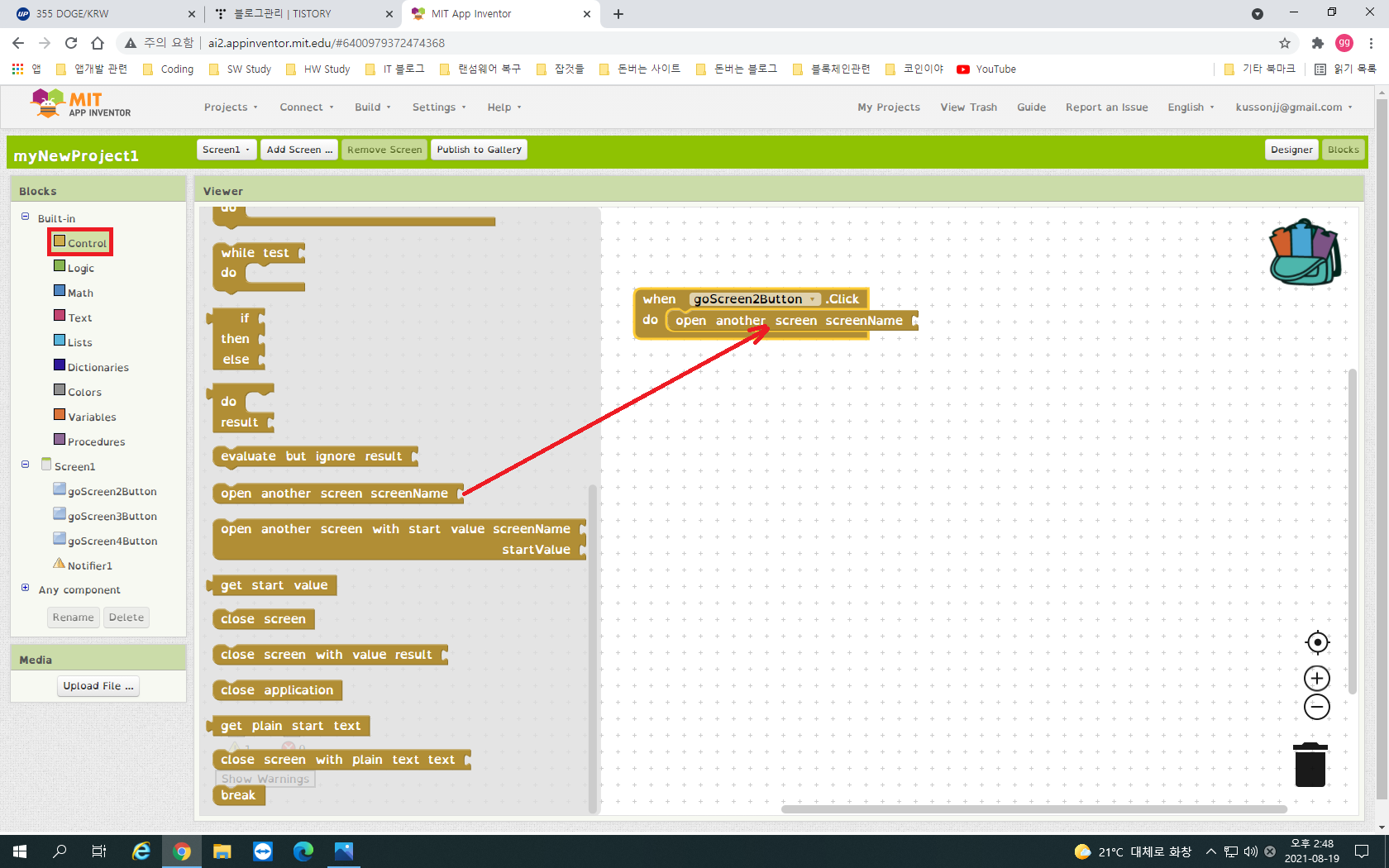
Task: Click the Blocks view button
Action: point(1344,150)
